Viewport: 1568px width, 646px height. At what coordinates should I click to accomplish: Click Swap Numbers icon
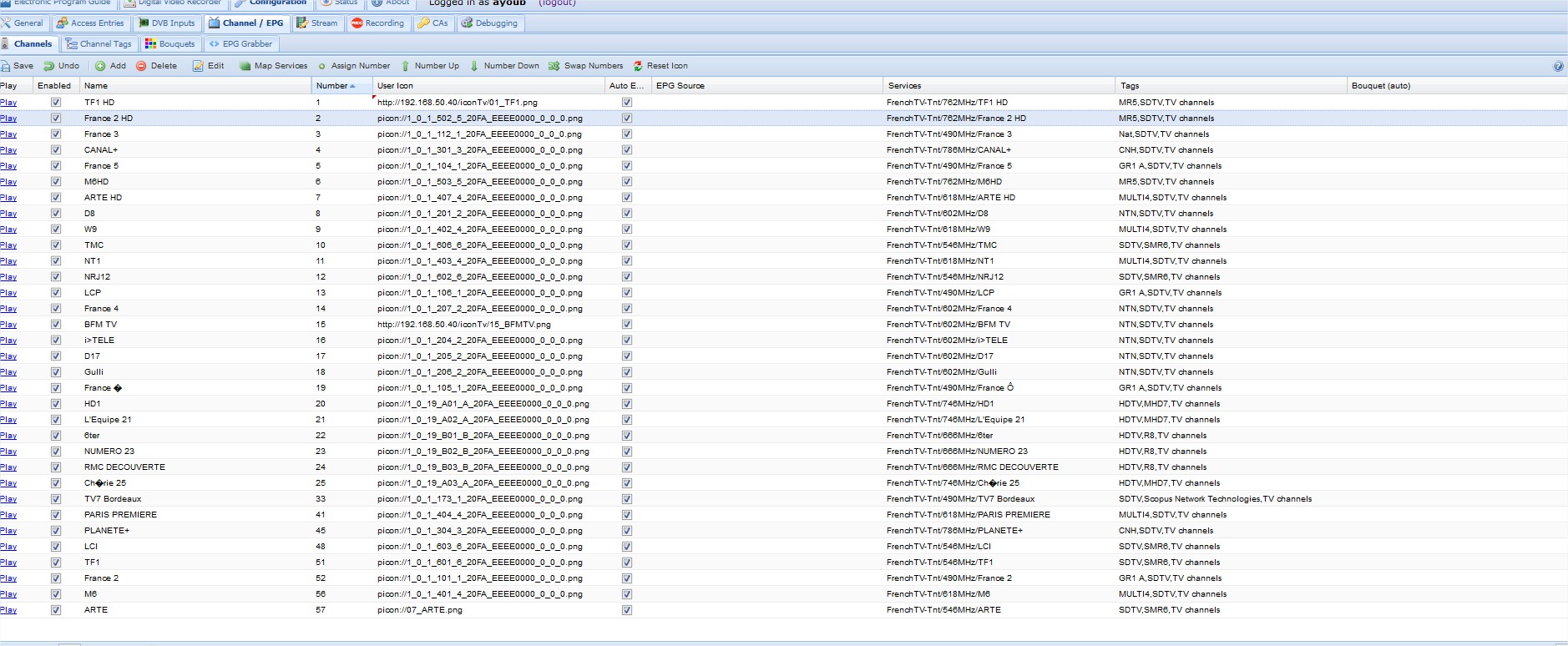click(554, 66)
